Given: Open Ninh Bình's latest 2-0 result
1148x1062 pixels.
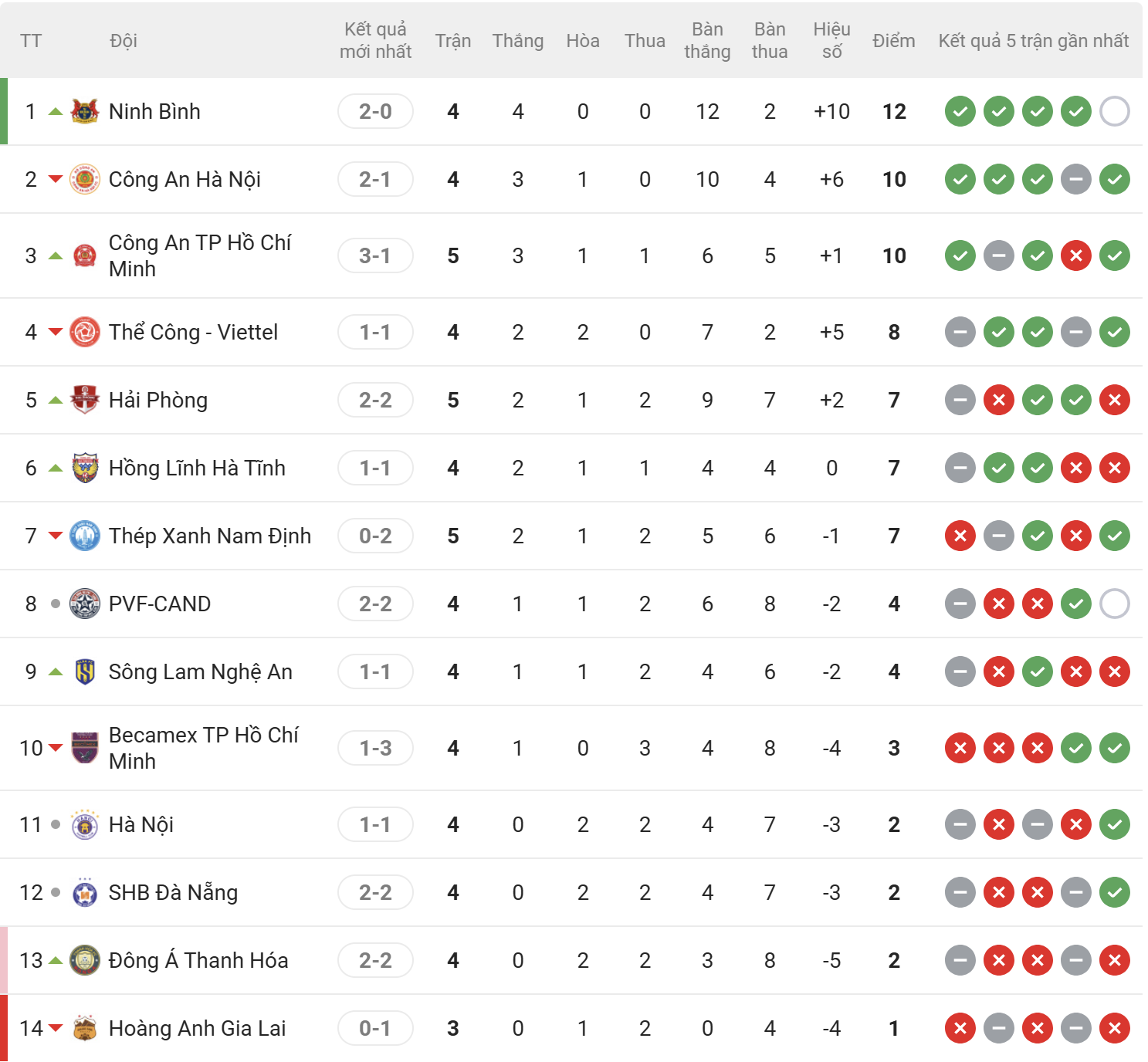Looking at the screenshot, I should point(375,111).
